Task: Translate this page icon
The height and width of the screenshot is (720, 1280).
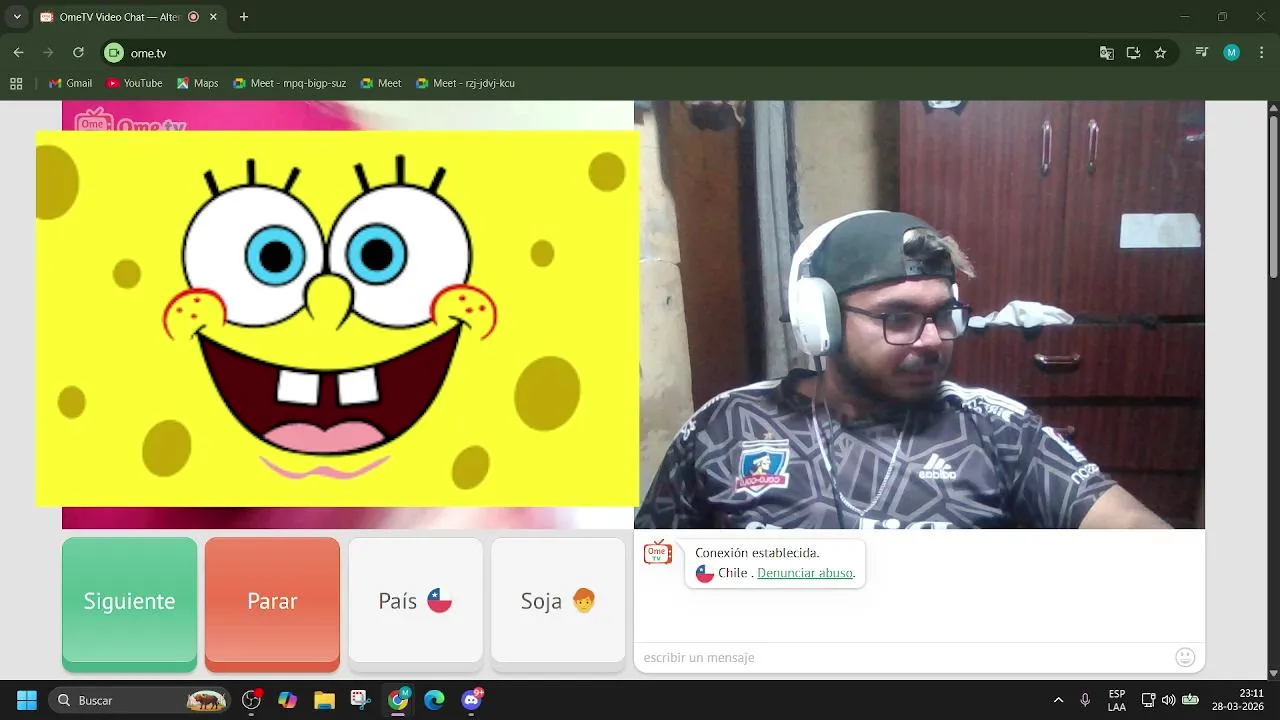Action: point(1106,53)
